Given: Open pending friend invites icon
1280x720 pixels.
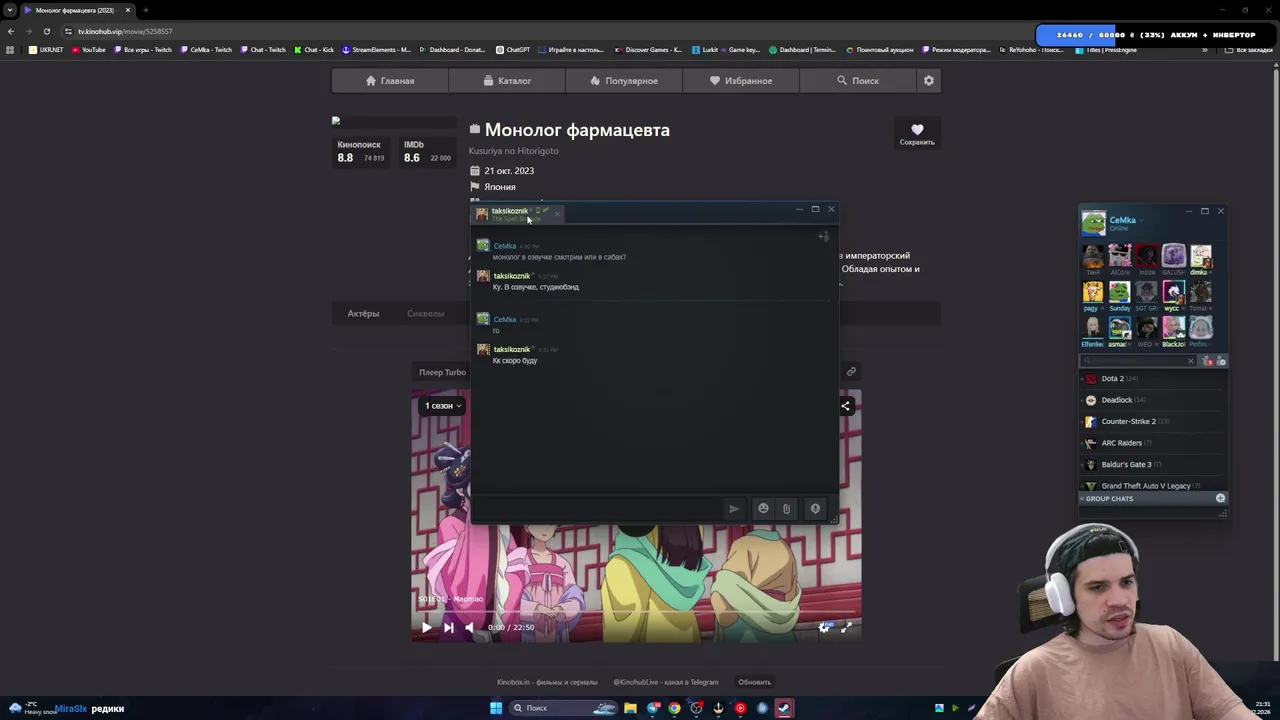Looking at the screenshot, I should 1207,361.
